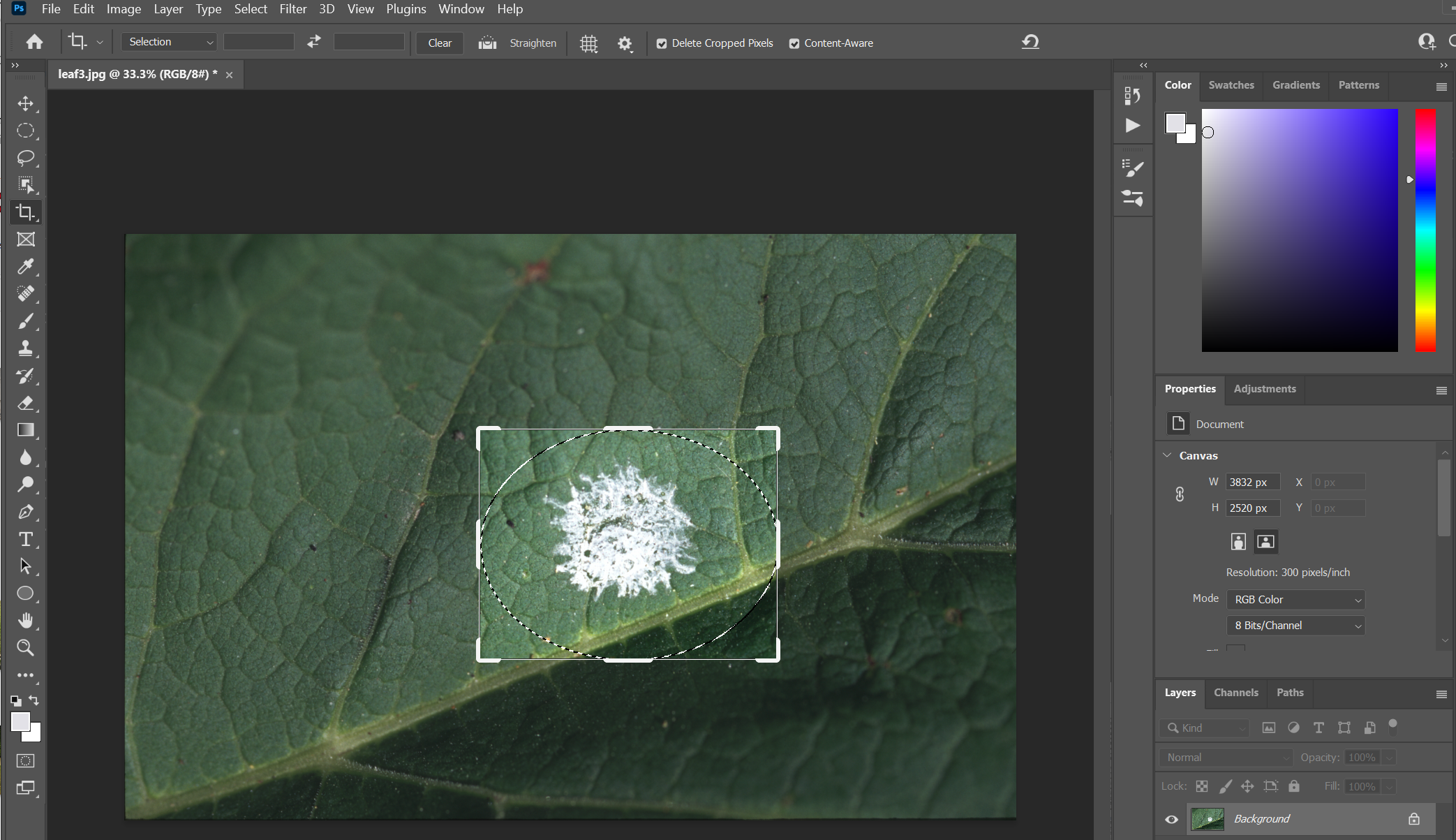
Task: Click foreground color swatch in Color panel
Action: 1175,123
